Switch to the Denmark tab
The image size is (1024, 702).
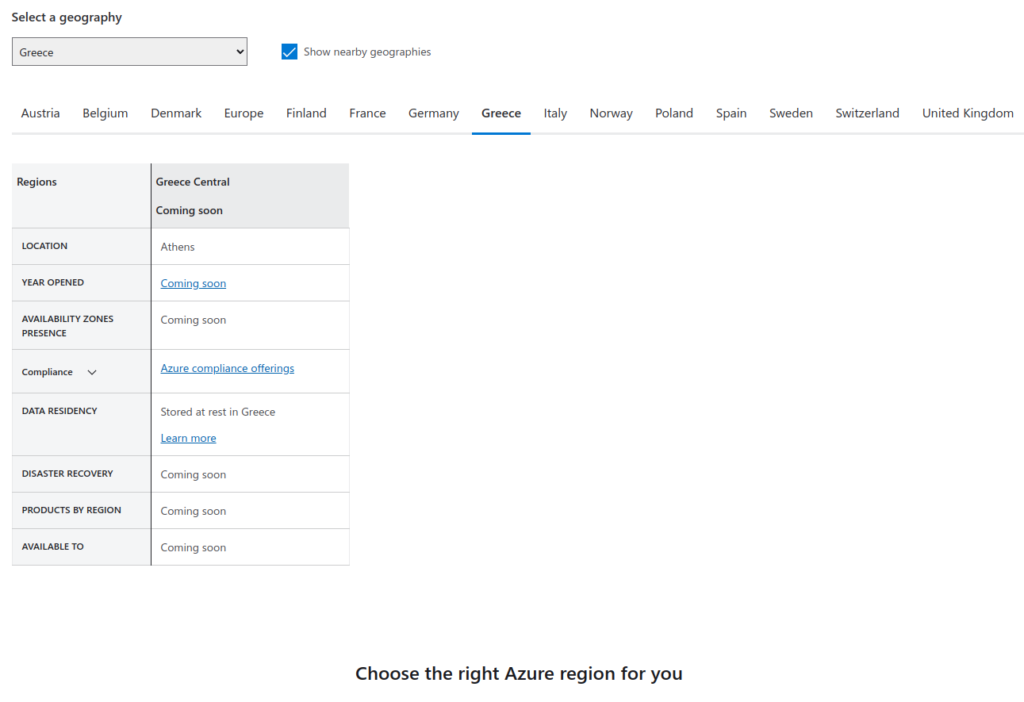pyautogui.click(x=176, y=113)
